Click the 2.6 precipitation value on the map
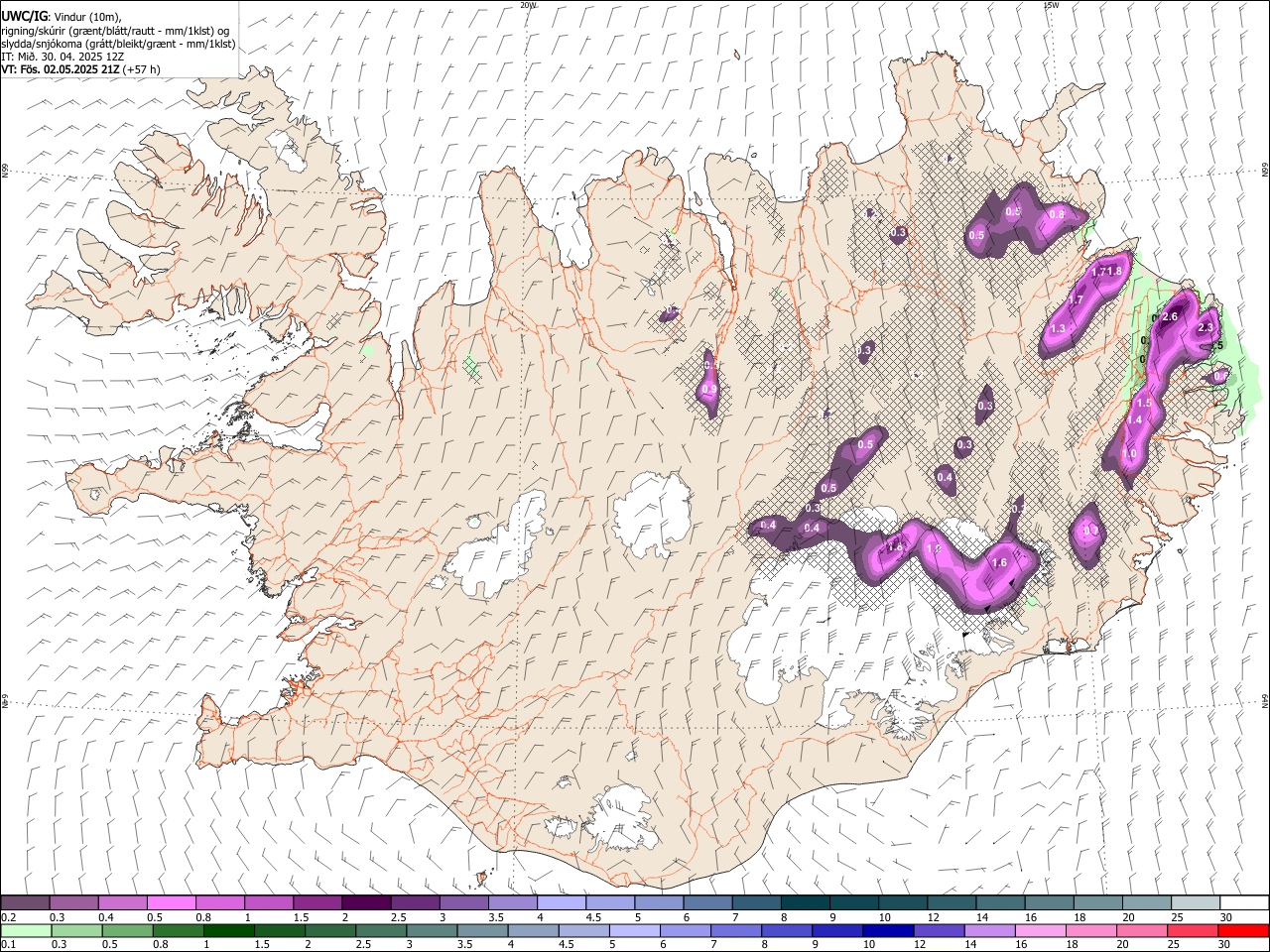Image resolution: width=1270 pixels, height=952 pixels. click(1169, 317)
